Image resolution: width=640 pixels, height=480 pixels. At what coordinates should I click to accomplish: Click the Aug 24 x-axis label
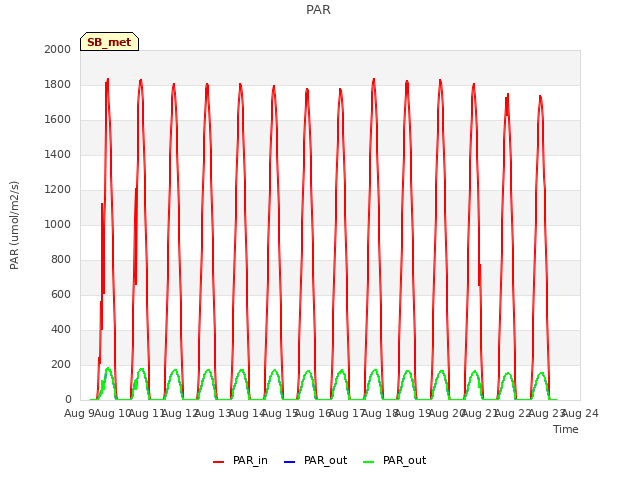click(580, 413)
